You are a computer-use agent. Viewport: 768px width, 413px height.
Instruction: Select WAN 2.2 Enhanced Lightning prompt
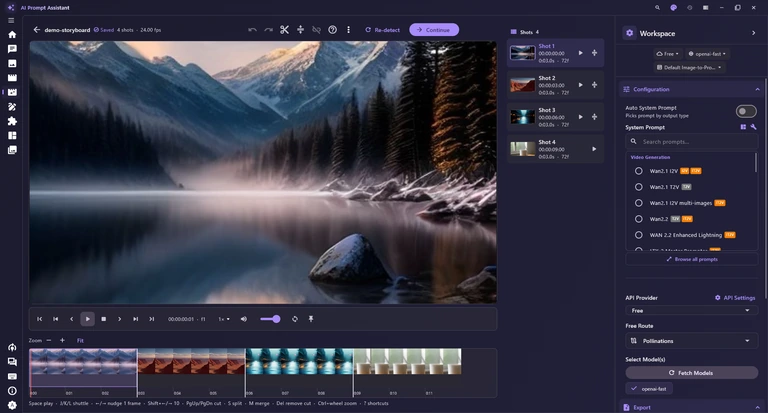[639, 235]
